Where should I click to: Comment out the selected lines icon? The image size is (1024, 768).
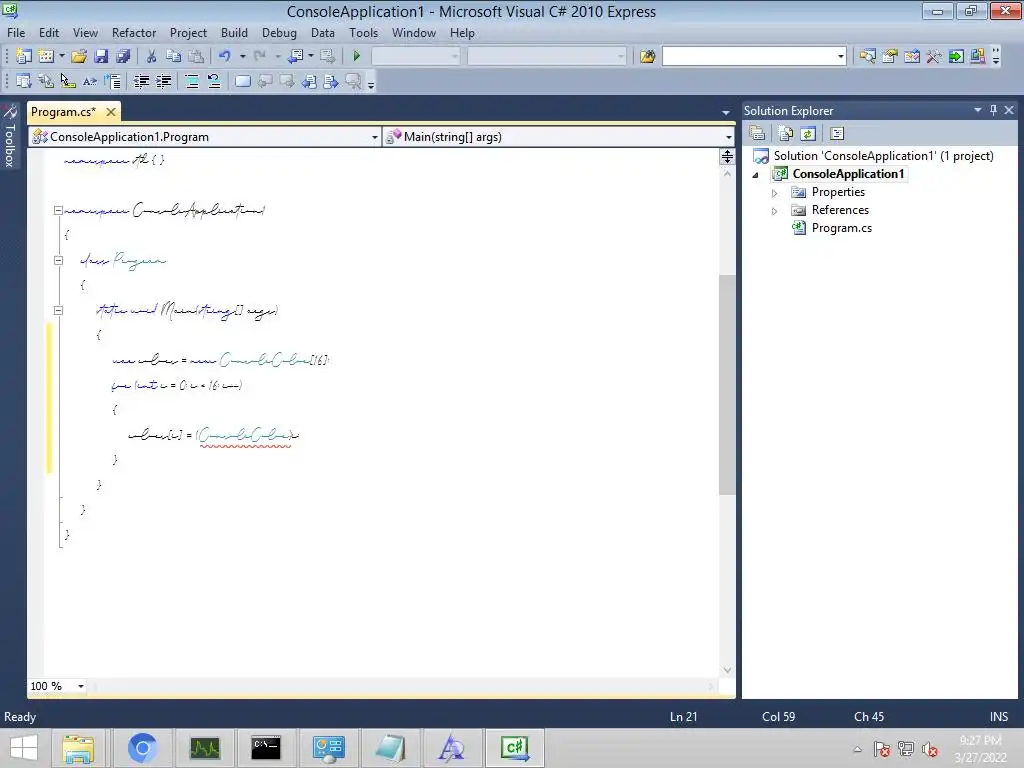(x=192, y=81)
